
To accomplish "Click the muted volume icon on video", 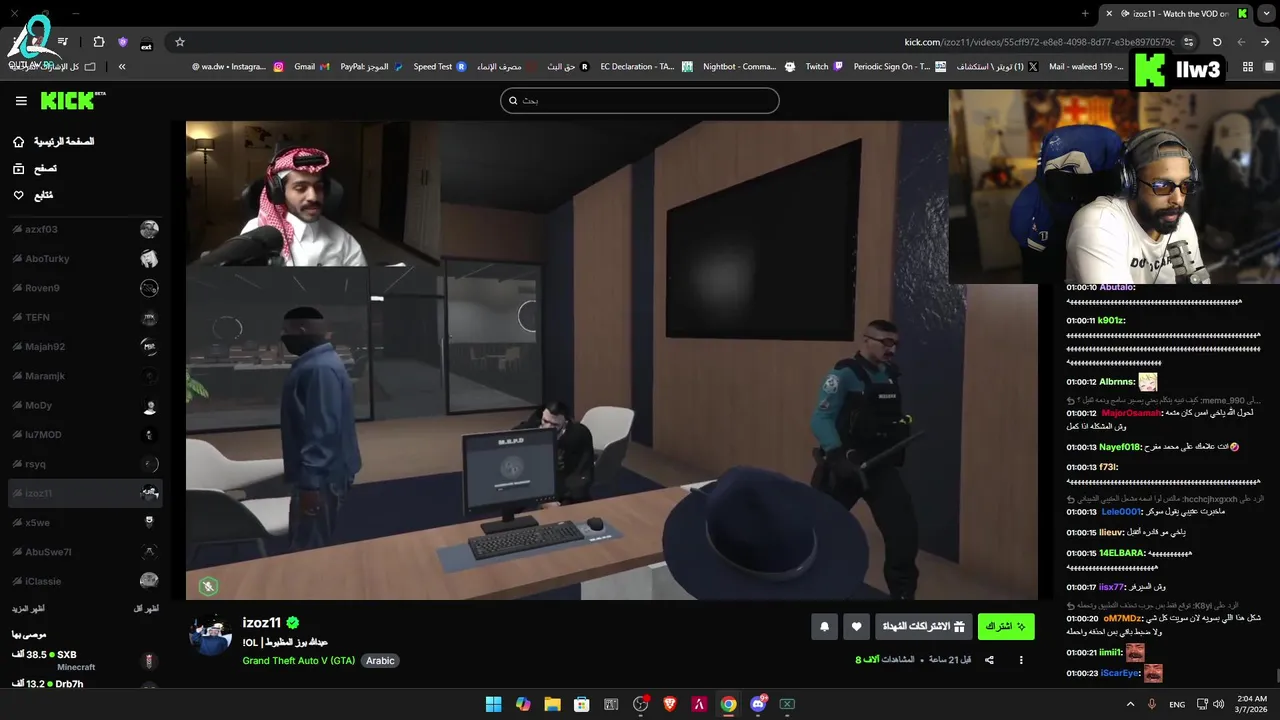I will tap(208, 586).
